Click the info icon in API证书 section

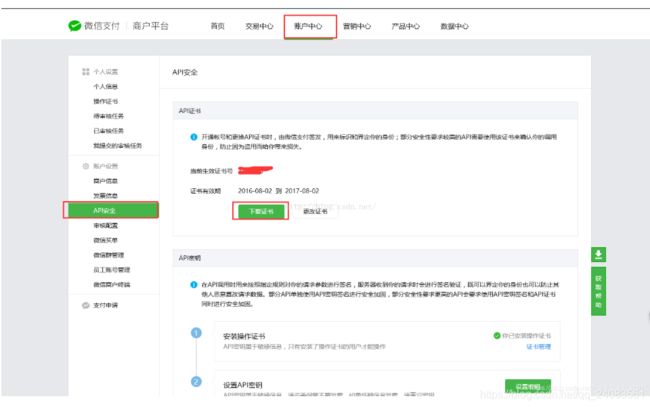pyautogui.click(x=194, y=137)
